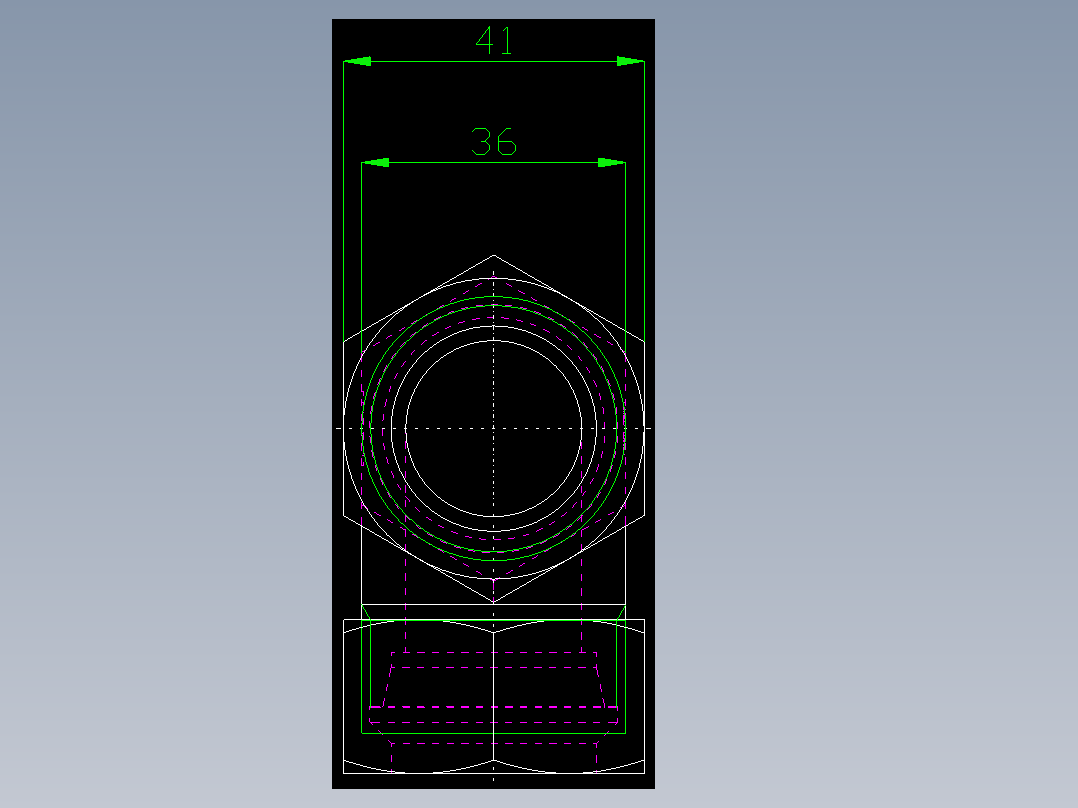Click the CAD drawing thumbnail preview
The image size is (1078, 808).
pos(493,404)
